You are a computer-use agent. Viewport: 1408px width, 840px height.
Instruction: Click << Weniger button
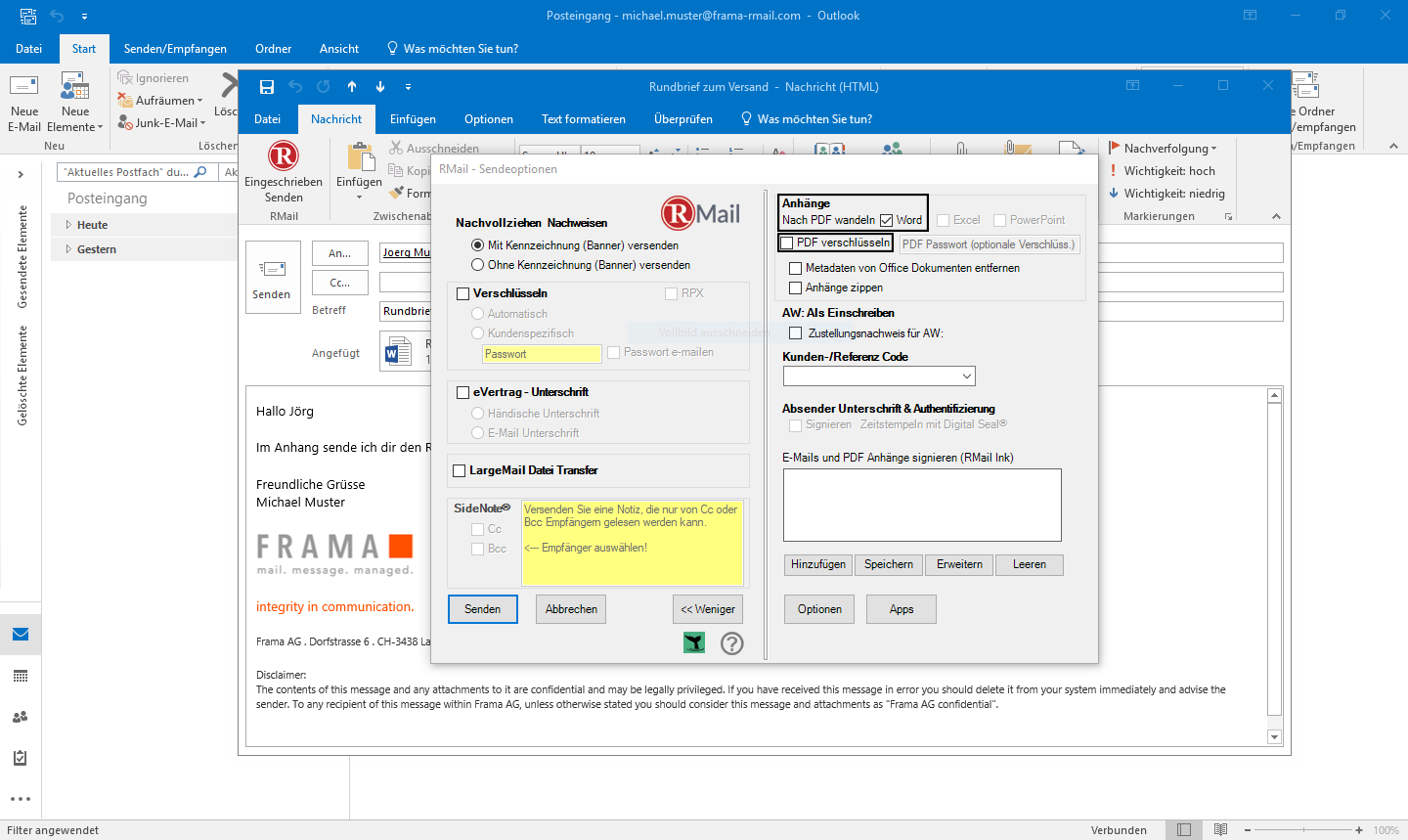(708, 609)
